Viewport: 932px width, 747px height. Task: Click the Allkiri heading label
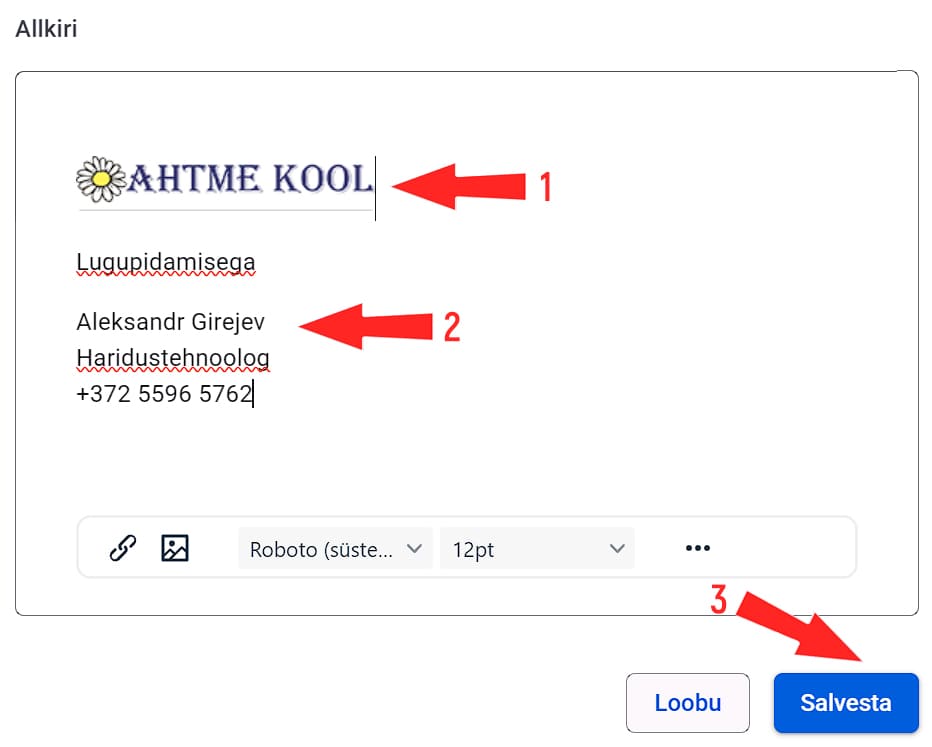(46, 29)
